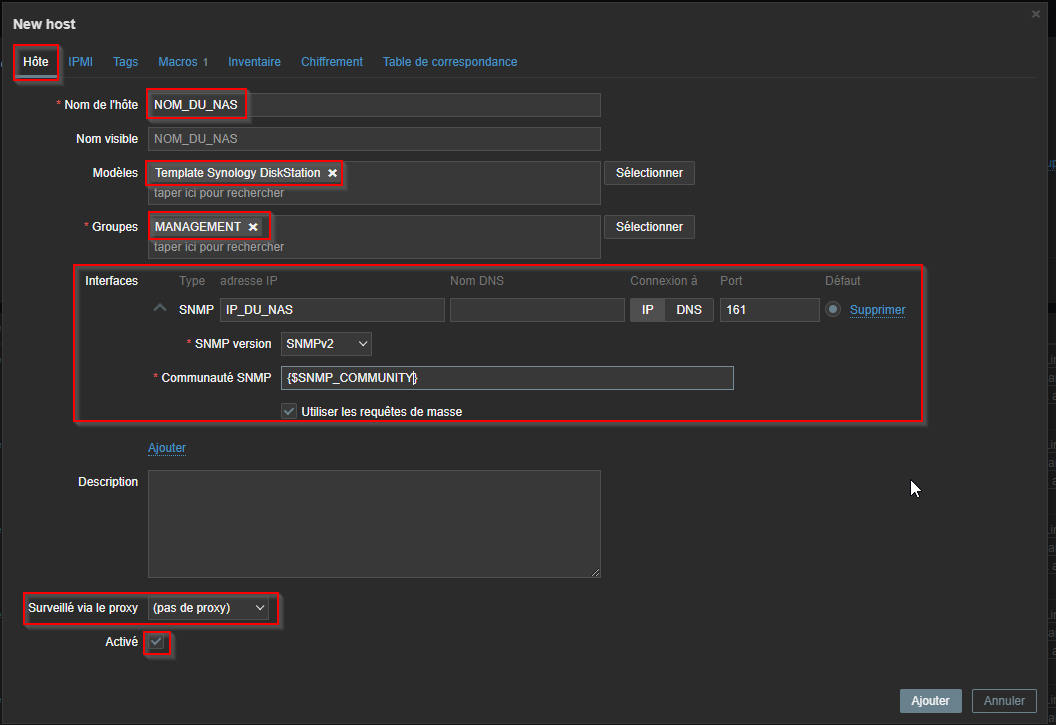Screen dimensions: 1056x725
Task: Switch to the IPMI tab
Action: pos(80,61)
